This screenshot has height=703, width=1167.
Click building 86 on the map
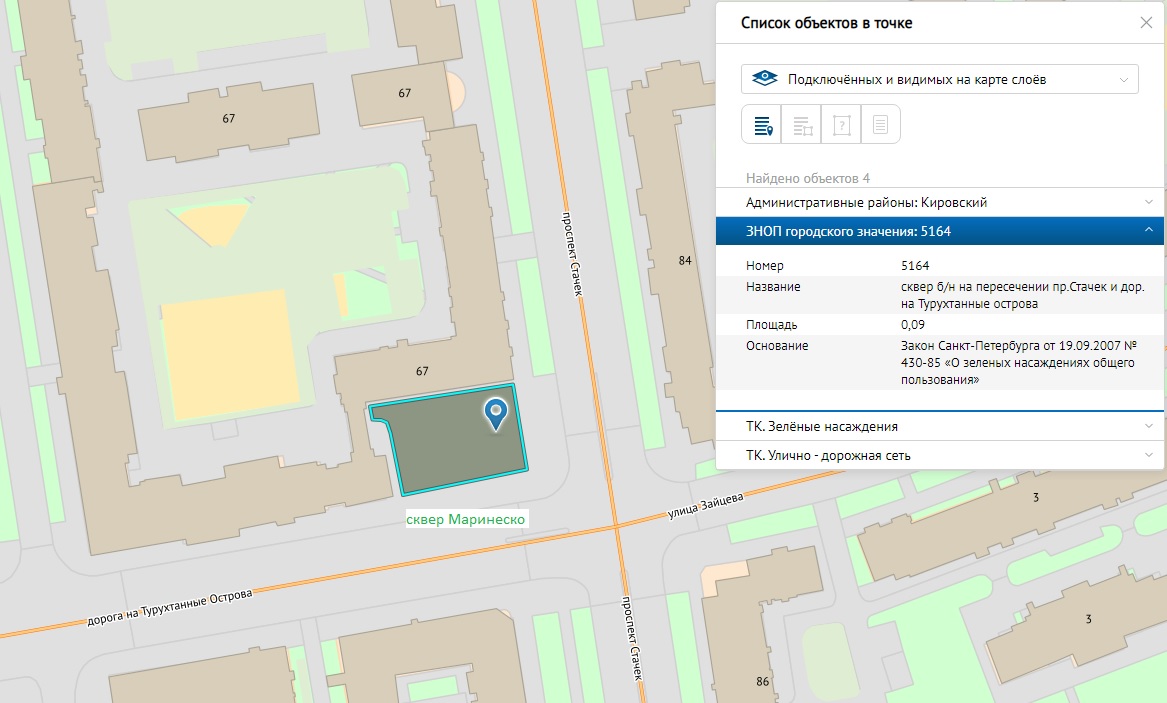763,681
